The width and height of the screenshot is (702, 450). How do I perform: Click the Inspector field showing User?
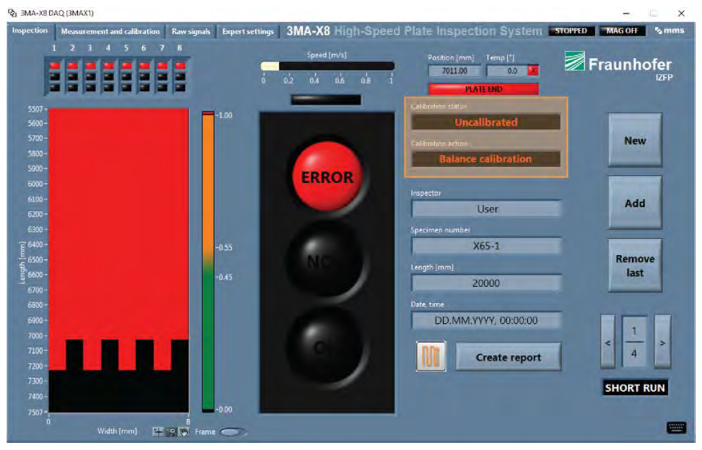tap(486, 209)
